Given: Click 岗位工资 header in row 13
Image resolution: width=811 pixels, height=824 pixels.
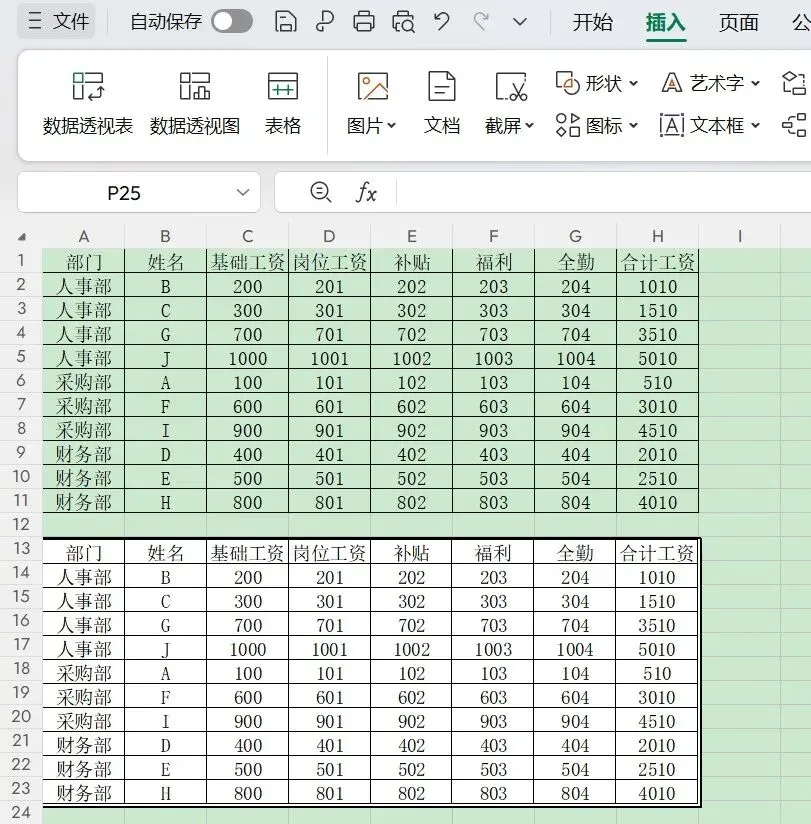Looking at the screenshot, I should point(330,552).
